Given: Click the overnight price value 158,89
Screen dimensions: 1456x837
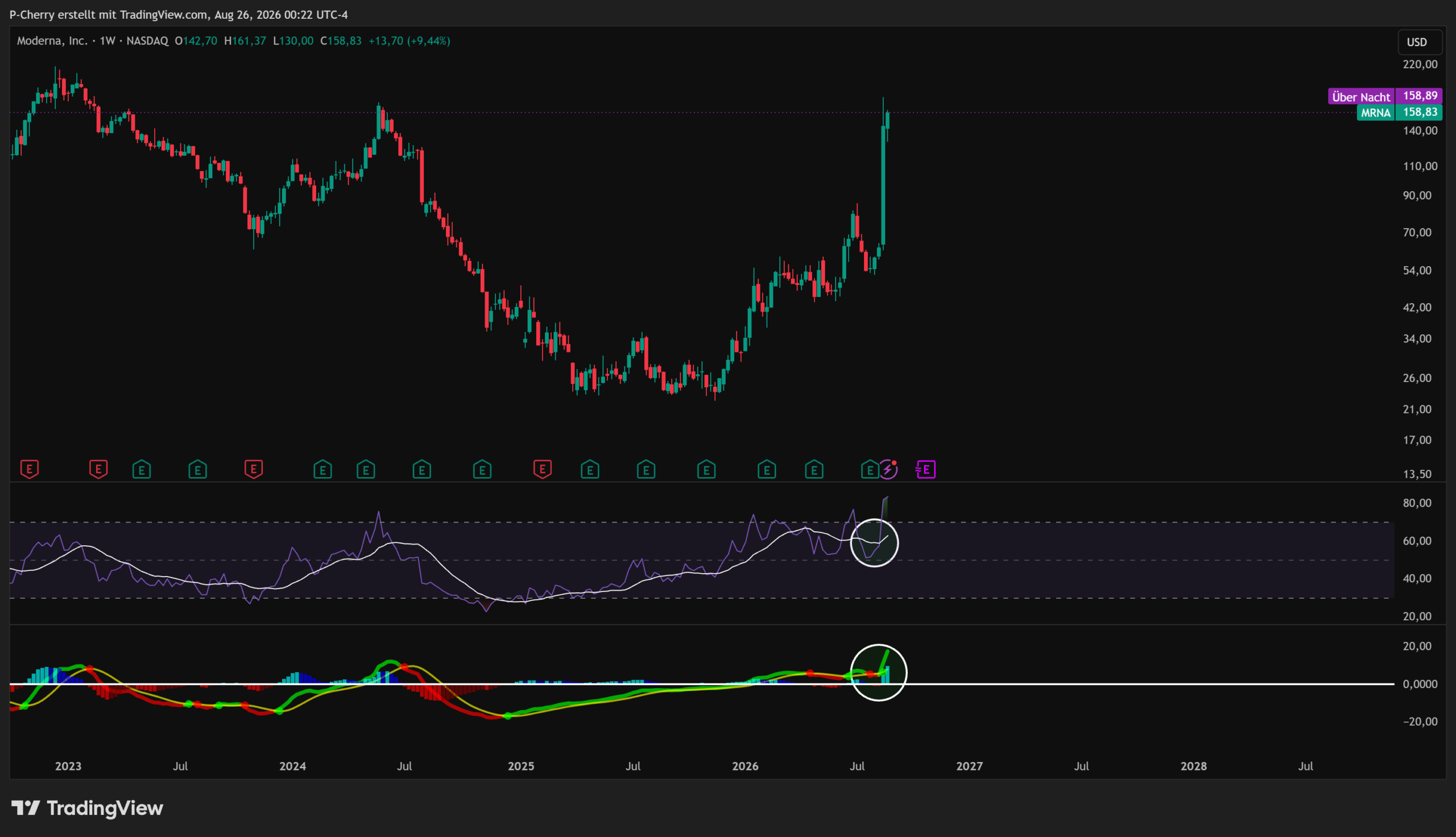Looking at the screenshot, I should [1420, 96].
